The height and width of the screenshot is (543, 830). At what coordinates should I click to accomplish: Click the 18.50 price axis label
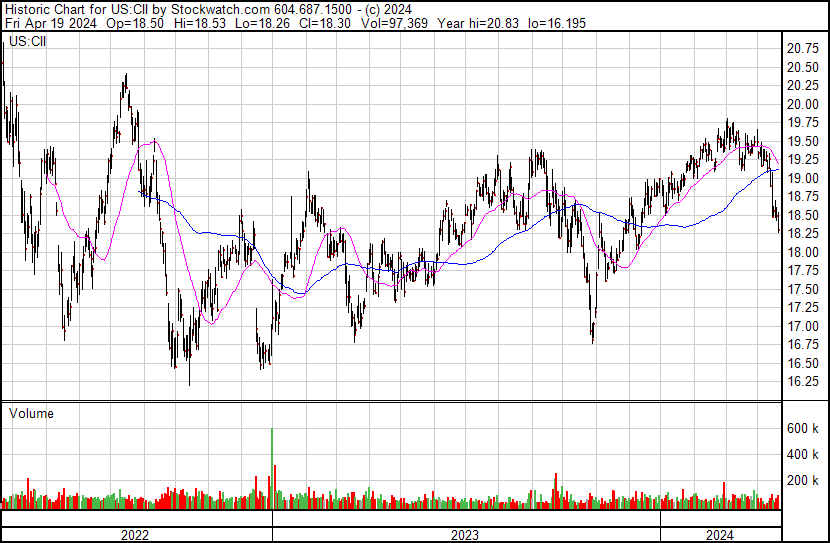[x=804, y=215]
